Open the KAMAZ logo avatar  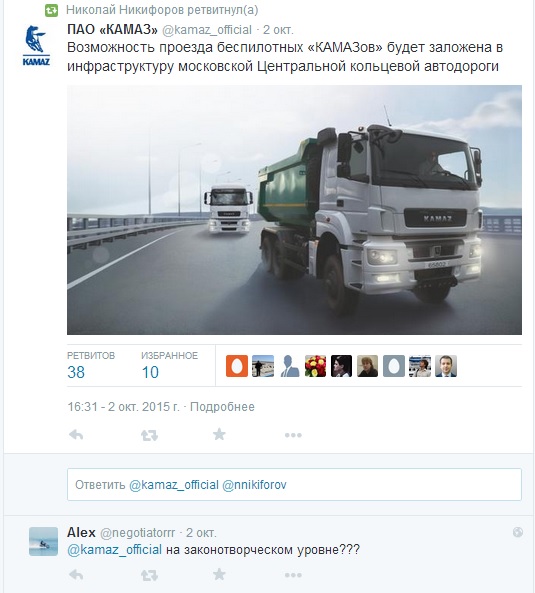[x=36, y=45]
